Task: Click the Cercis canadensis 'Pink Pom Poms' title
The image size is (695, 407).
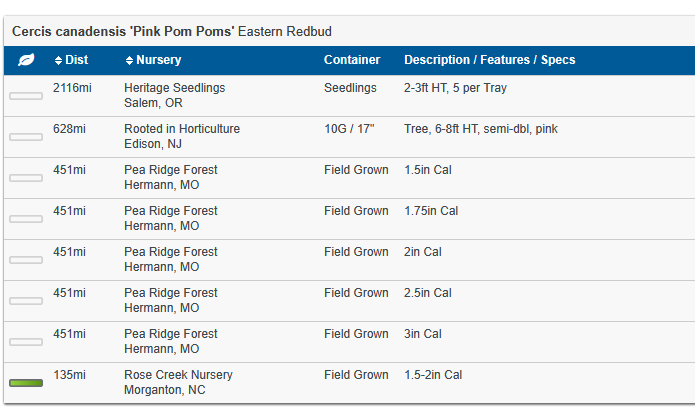Action: coord(123,31)
